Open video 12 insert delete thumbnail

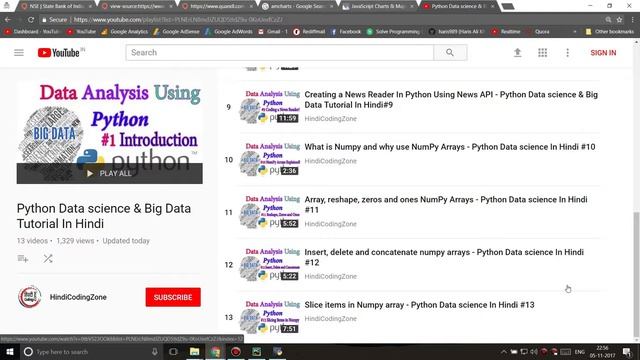pos(269,264)
